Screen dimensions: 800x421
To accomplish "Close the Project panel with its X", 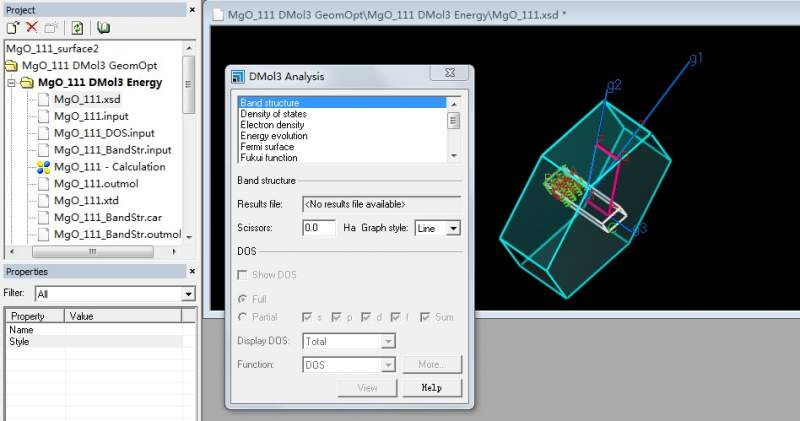I will pos(192,10).
